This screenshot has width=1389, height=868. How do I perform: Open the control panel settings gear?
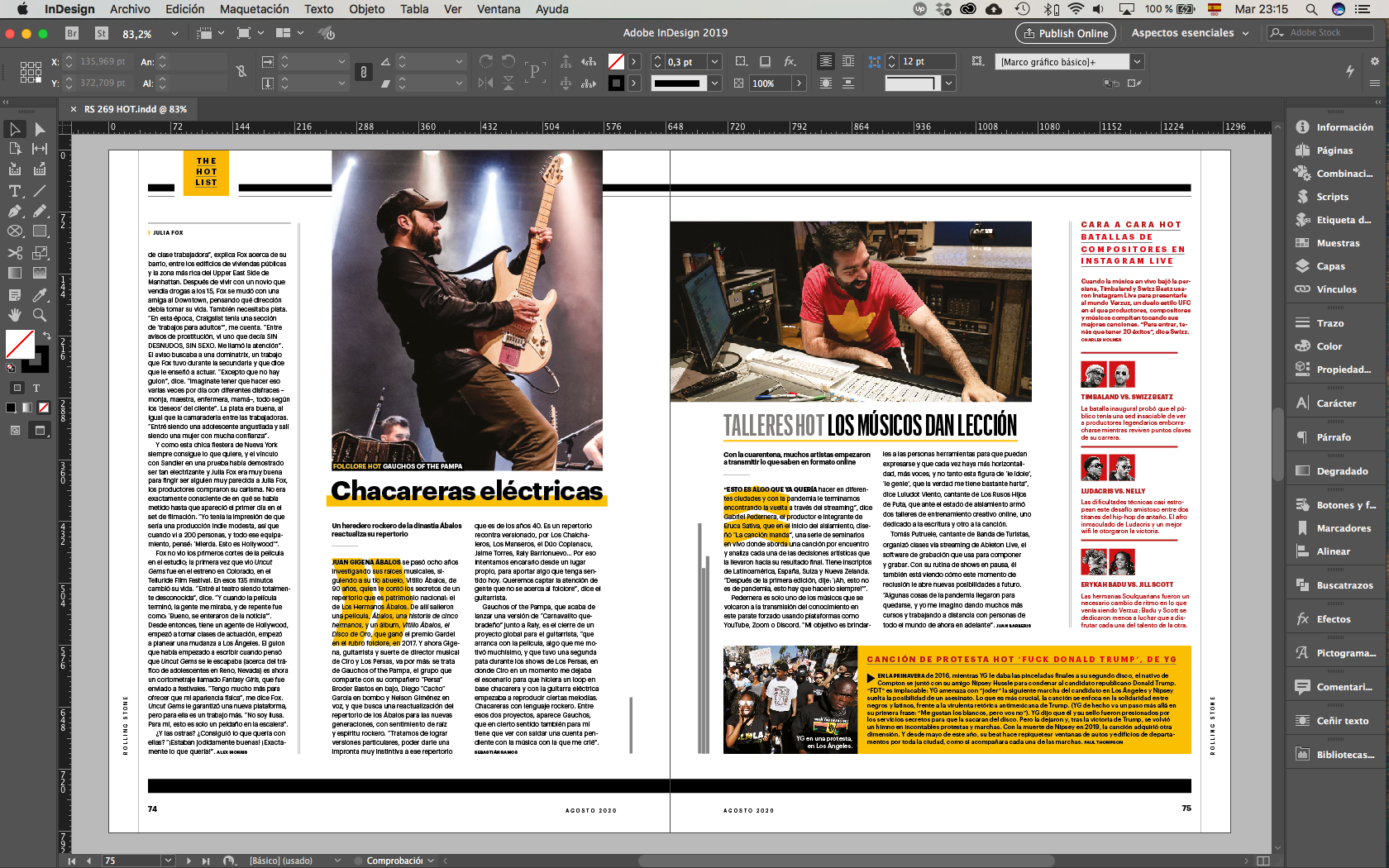(x=1375, y=61)
